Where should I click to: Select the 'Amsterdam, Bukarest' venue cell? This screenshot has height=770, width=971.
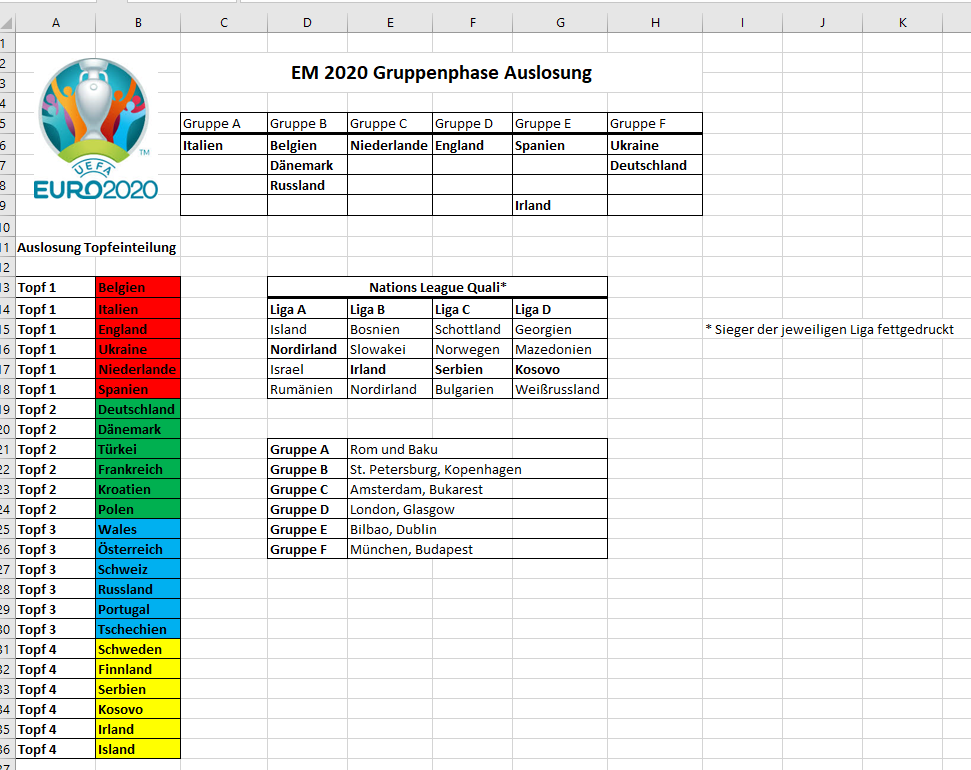click(x=477, y=489)
